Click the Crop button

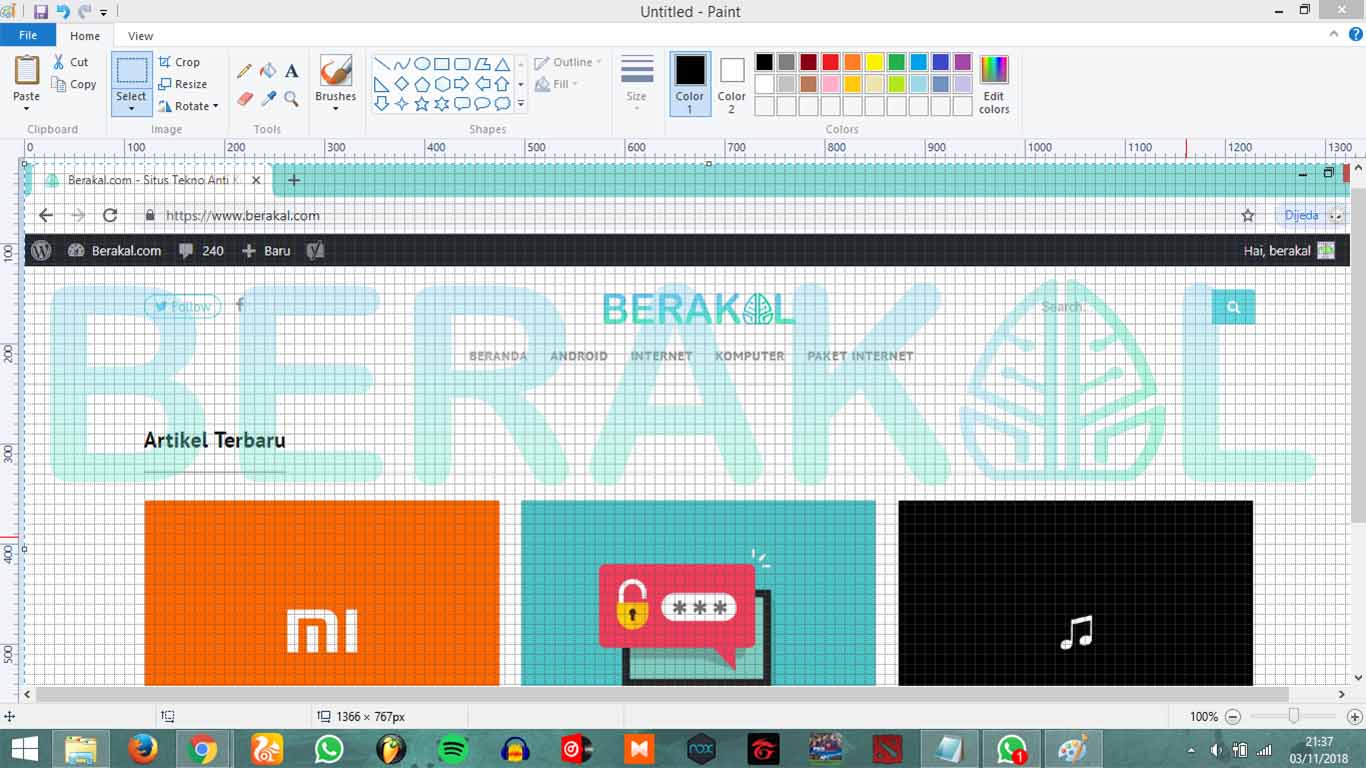tap(179, 62)
